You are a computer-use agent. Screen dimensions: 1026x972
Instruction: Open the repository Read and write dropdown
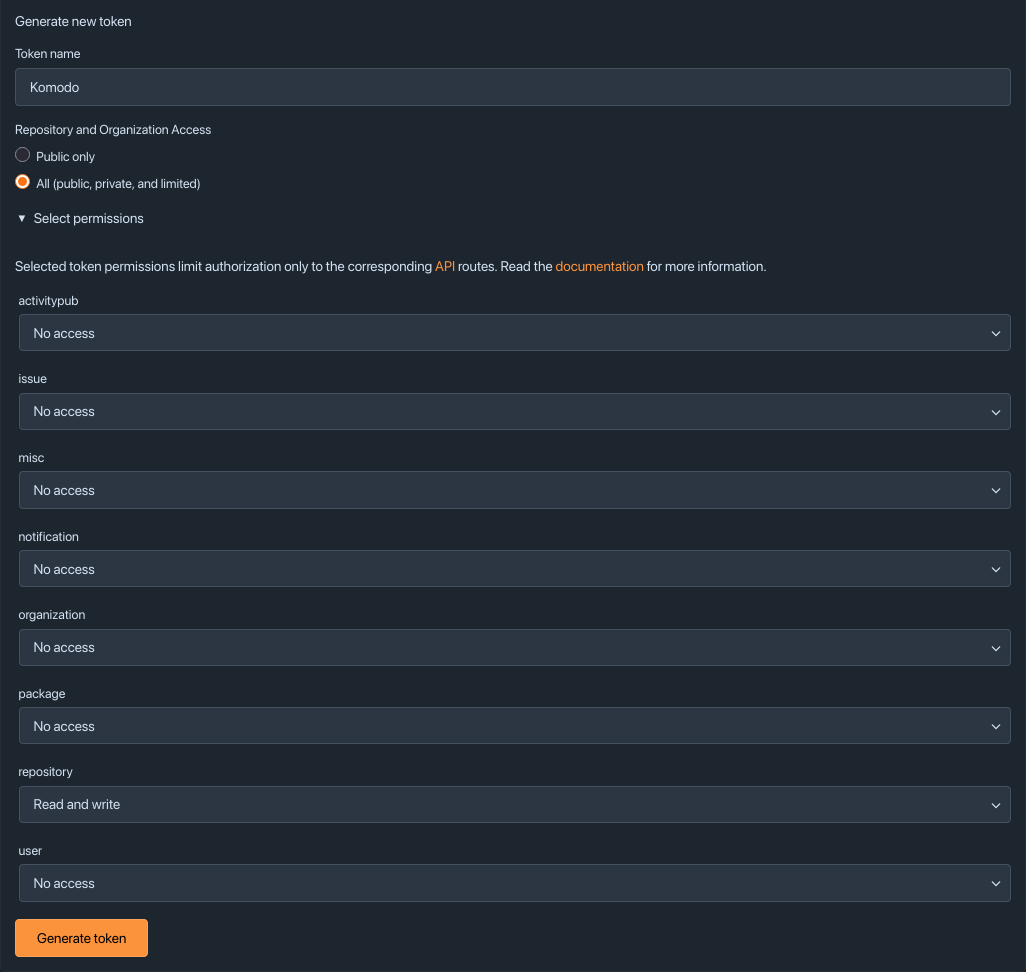pos(514,804)
